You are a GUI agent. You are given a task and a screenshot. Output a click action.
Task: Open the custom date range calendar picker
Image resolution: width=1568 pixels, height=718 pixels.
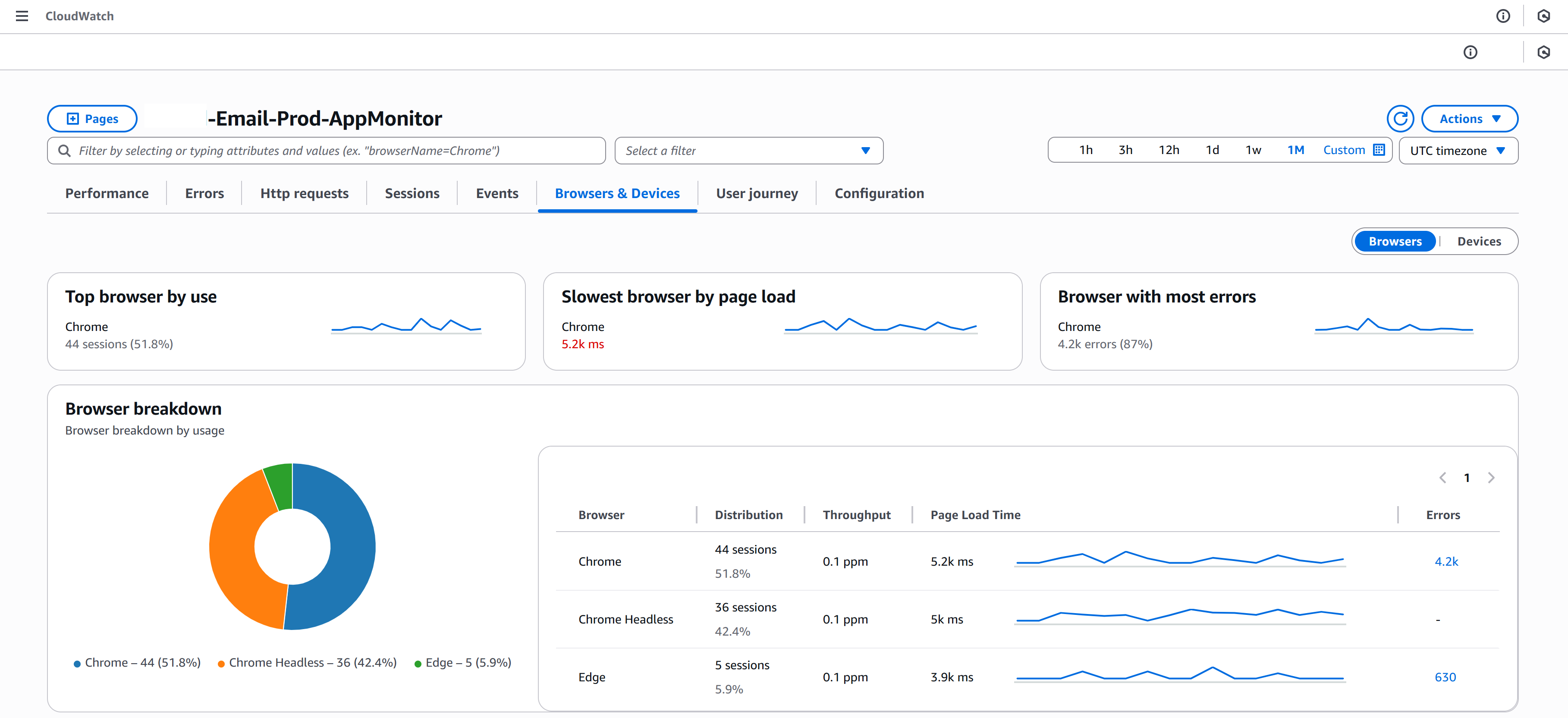point(1378,150)
